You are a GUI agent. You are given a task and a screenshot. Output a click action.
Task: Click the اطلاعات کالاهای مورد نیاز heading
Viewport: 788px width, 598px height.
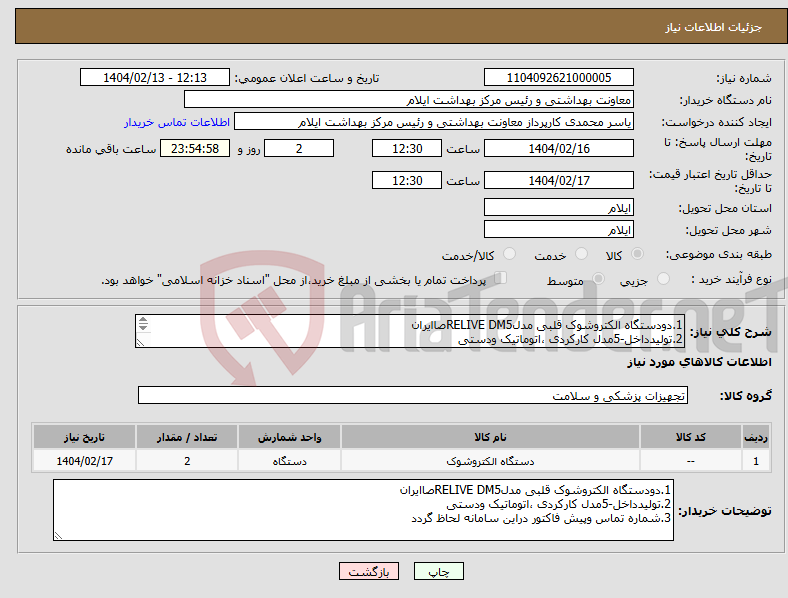coord(699,362)
